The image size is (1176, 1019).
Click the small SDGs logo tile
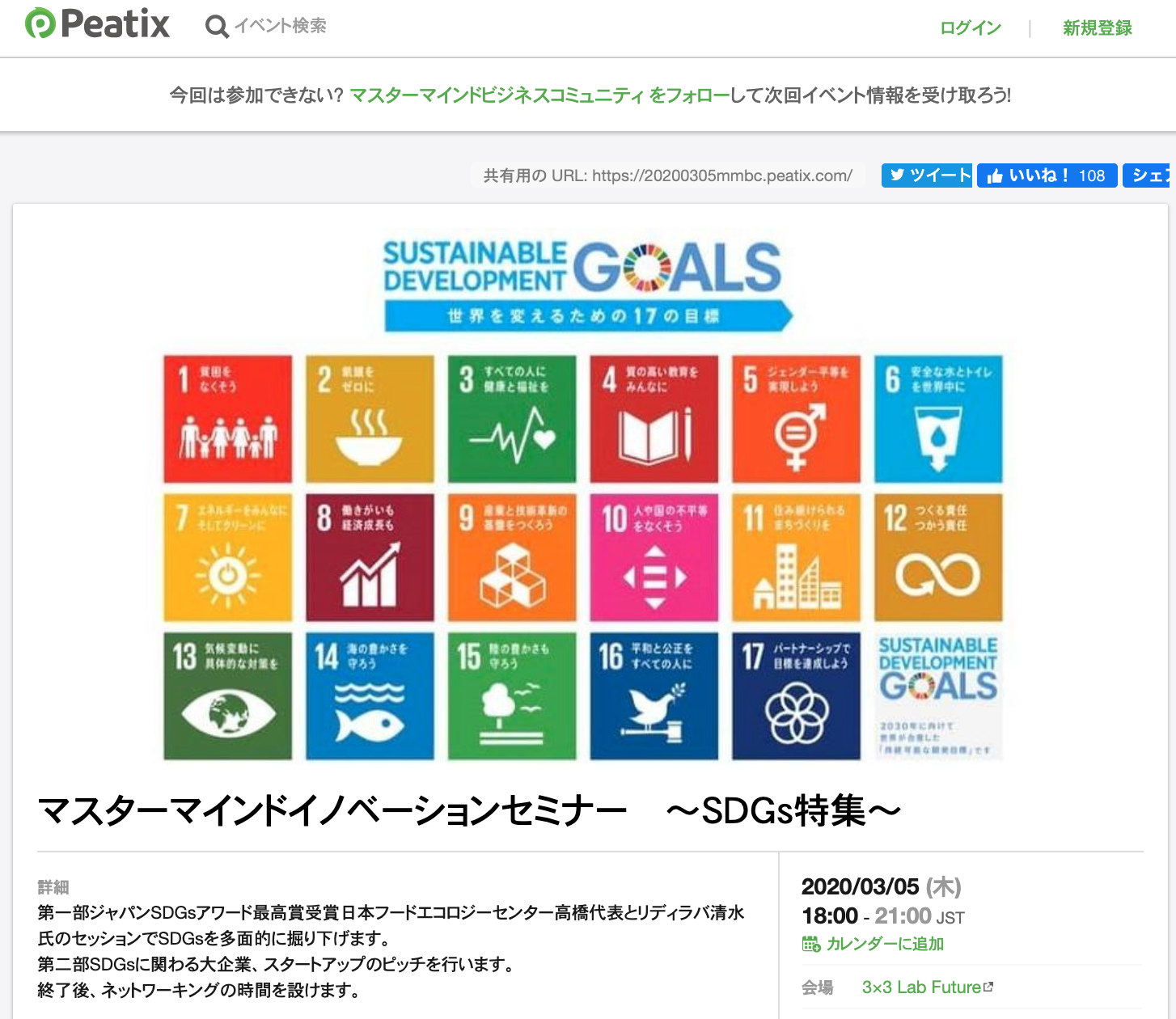938,696
